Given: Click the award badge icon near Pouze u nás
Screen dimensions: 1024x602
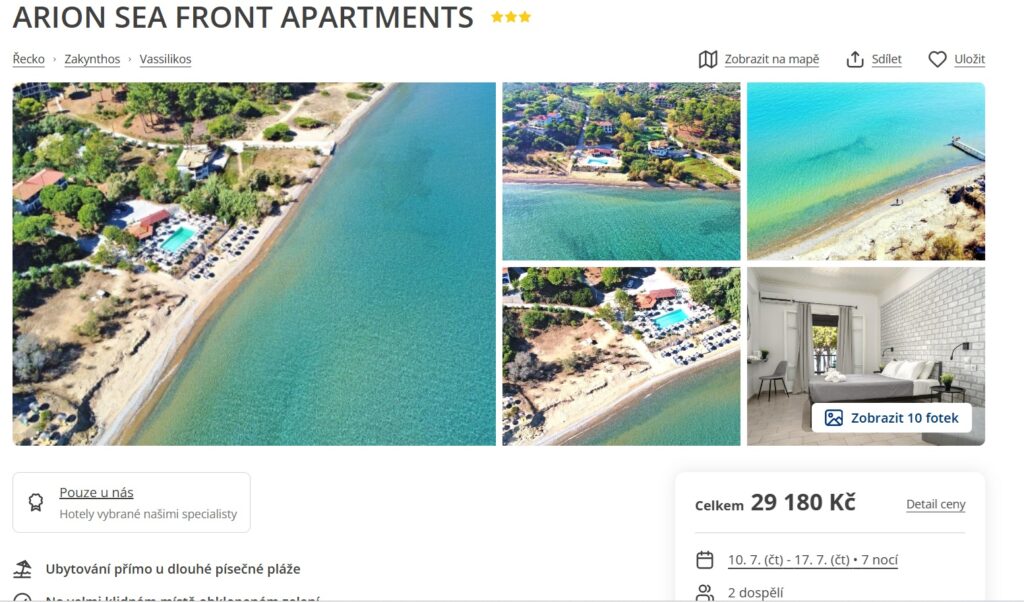Looking at the screenshot, I should click(x=36, y=502).
